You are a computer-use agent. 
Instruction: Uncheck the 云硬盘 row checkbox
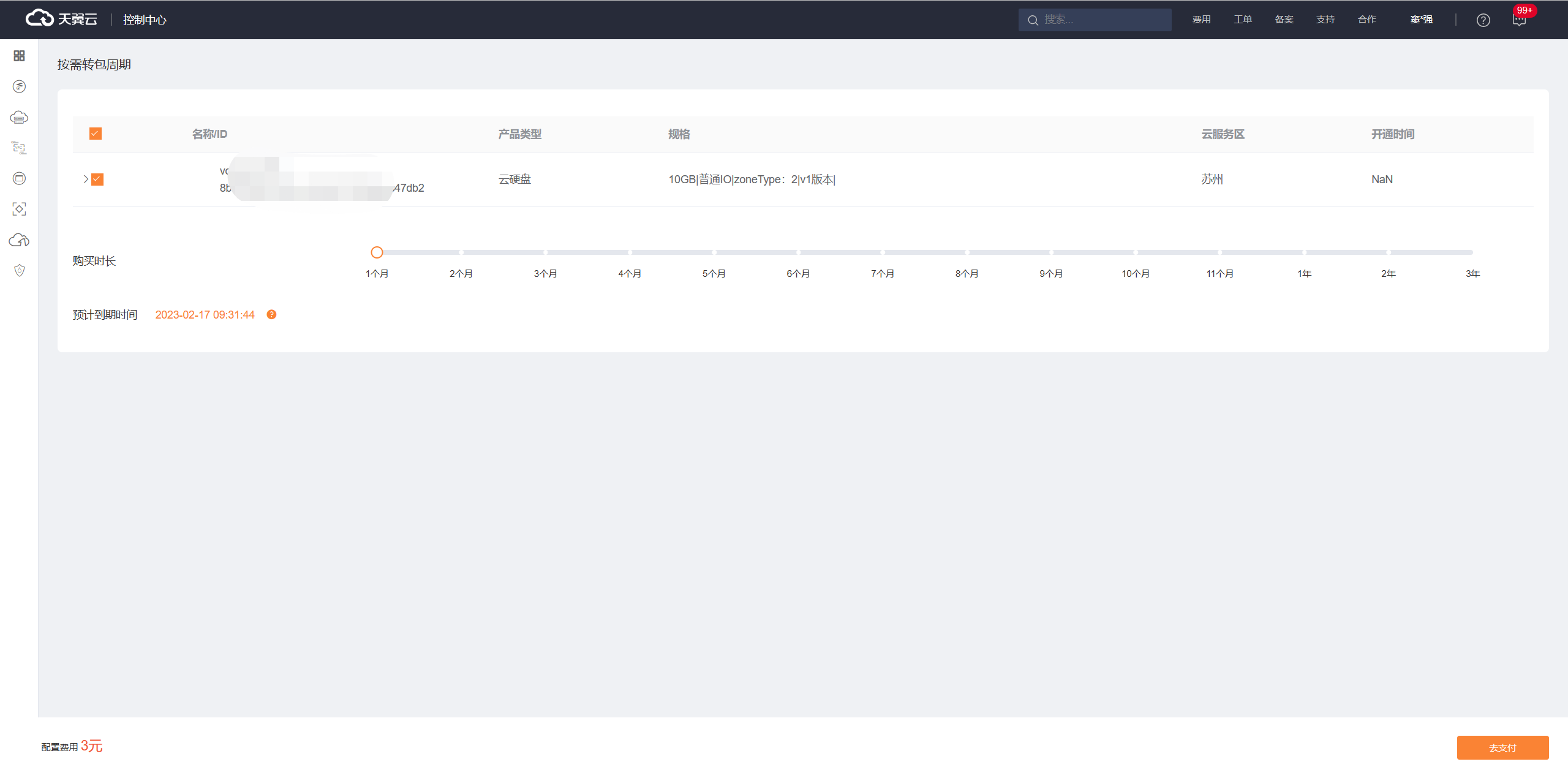[x=97, y=179]
